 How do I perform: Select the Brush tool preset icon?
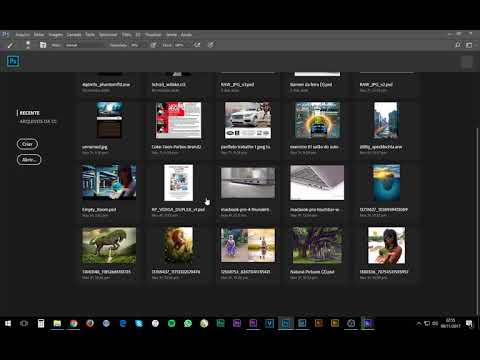10,45
